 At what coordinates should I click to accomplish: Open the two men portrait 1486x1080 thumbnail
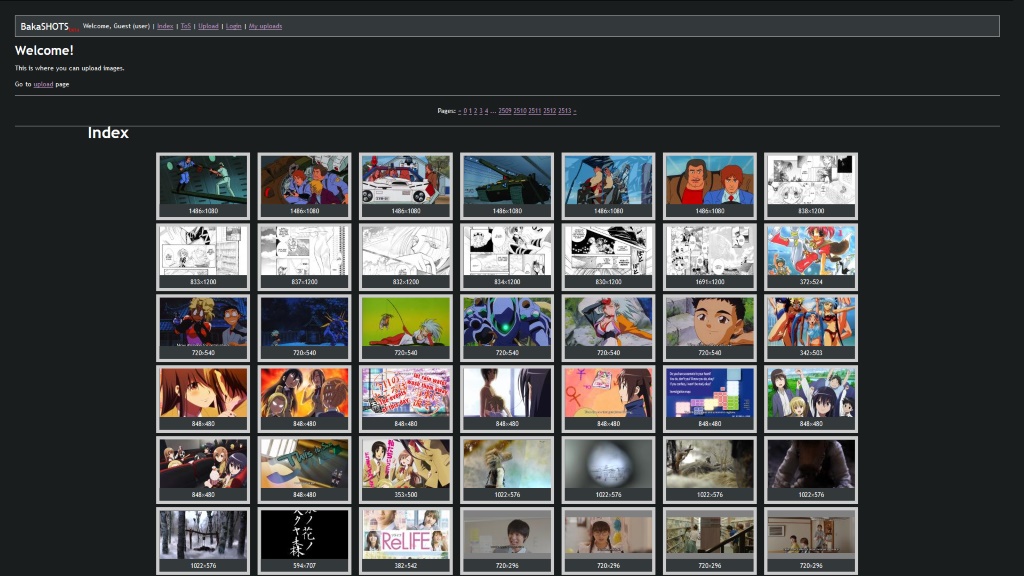point(709,185)
